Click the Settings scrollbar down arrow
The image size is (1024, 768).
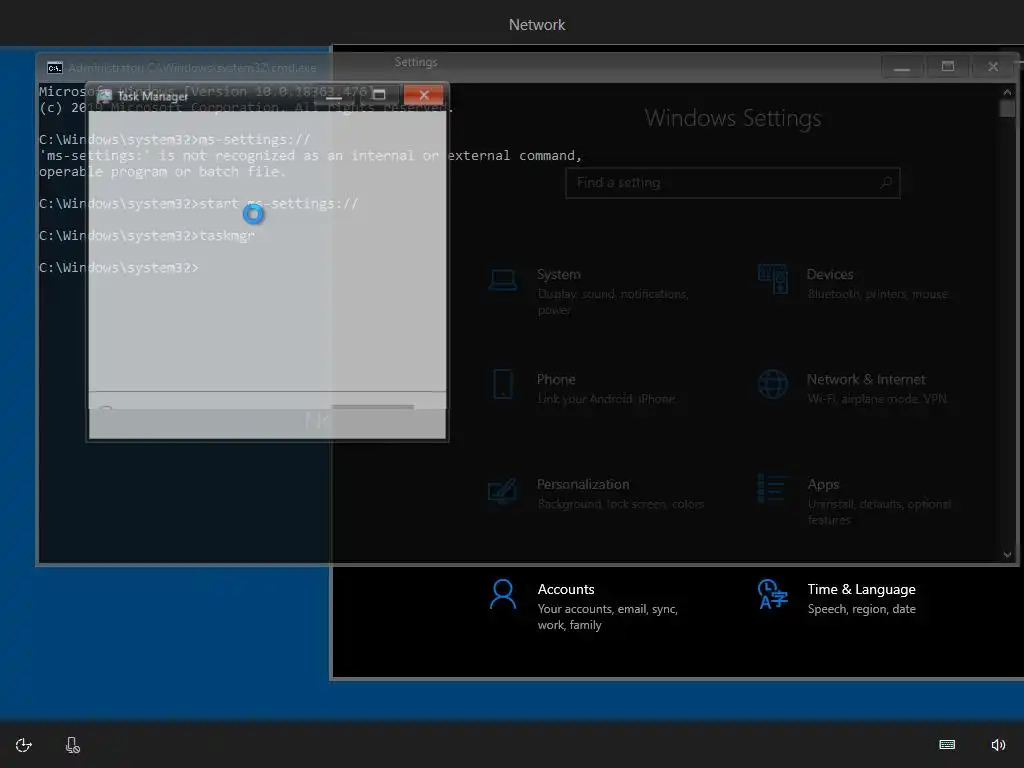tap(1007, 554)
